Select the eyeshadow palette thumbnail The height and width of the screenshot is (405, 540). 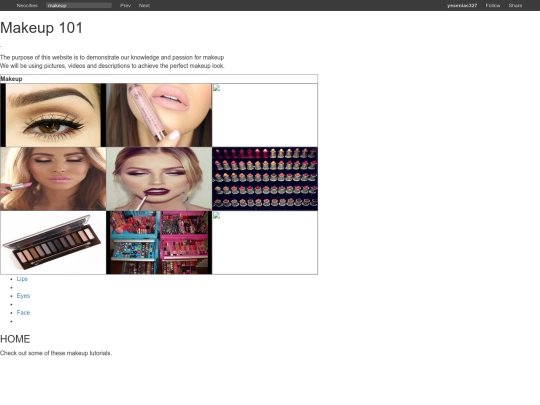pyautogui.click(x=53, y=242)
